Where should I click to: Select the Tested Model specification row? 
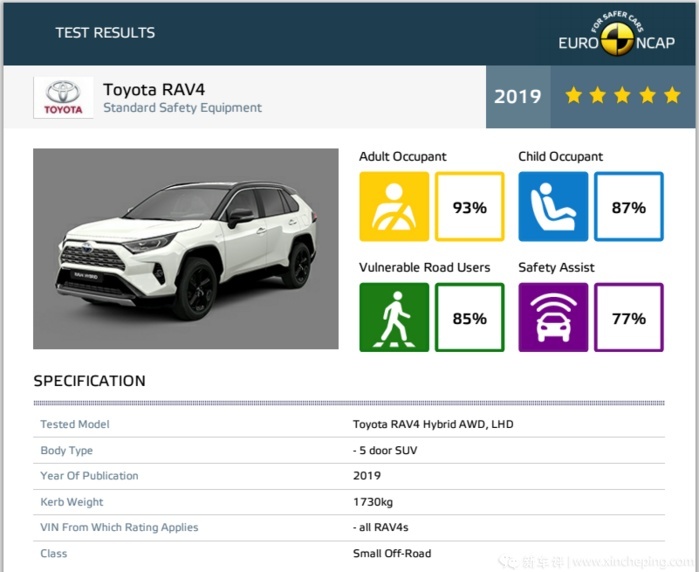(349, 424)
